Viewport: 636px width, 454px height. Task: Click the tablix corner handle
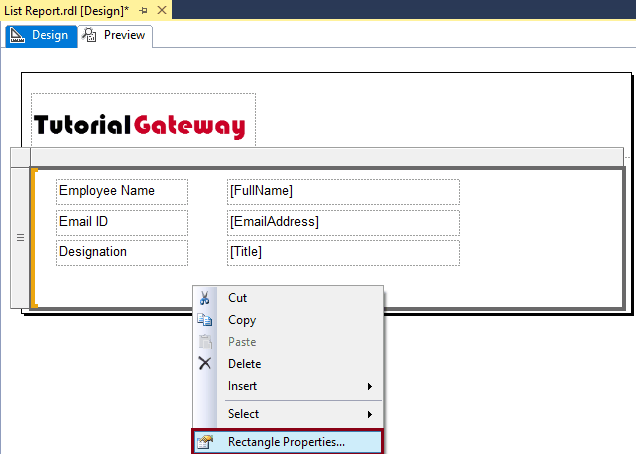coord(20,157)
